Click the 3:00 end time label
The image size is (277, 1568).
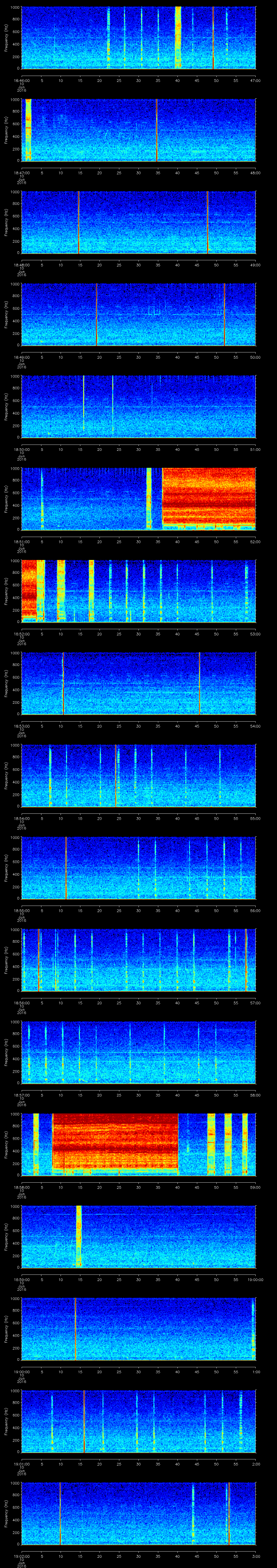pyautogui.click(x=256, y=1556)
